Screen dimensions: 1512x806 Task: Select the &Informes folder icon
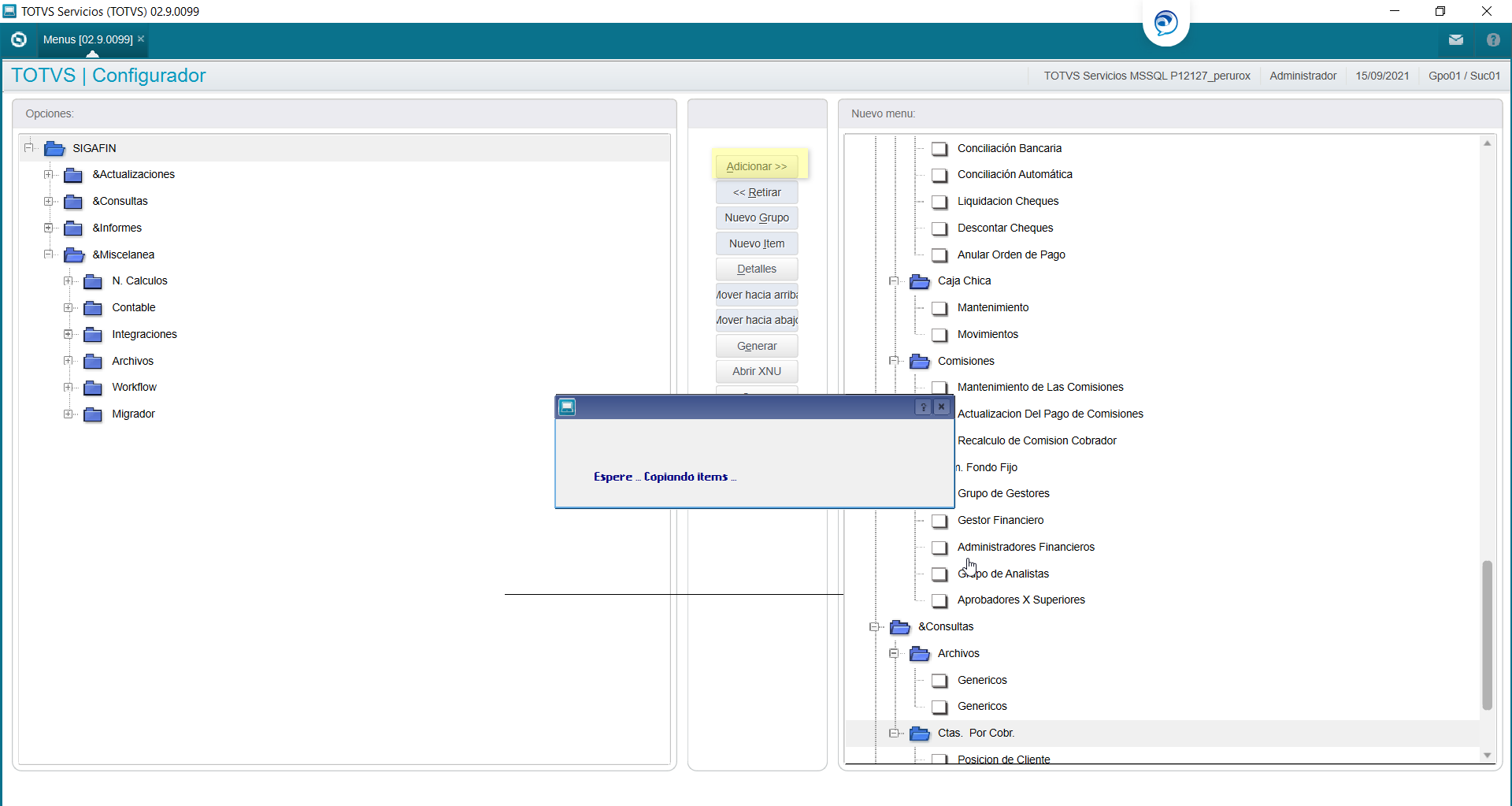[x=73, y=228]
